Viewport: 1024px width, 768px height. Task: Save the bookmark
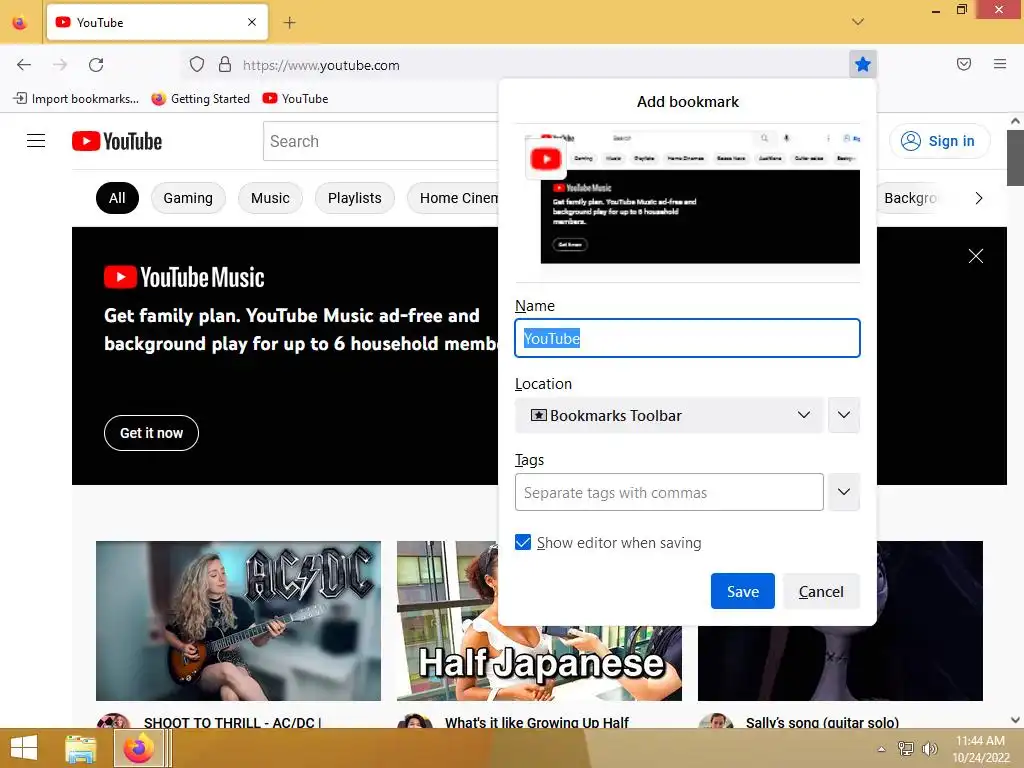(743, 592)
